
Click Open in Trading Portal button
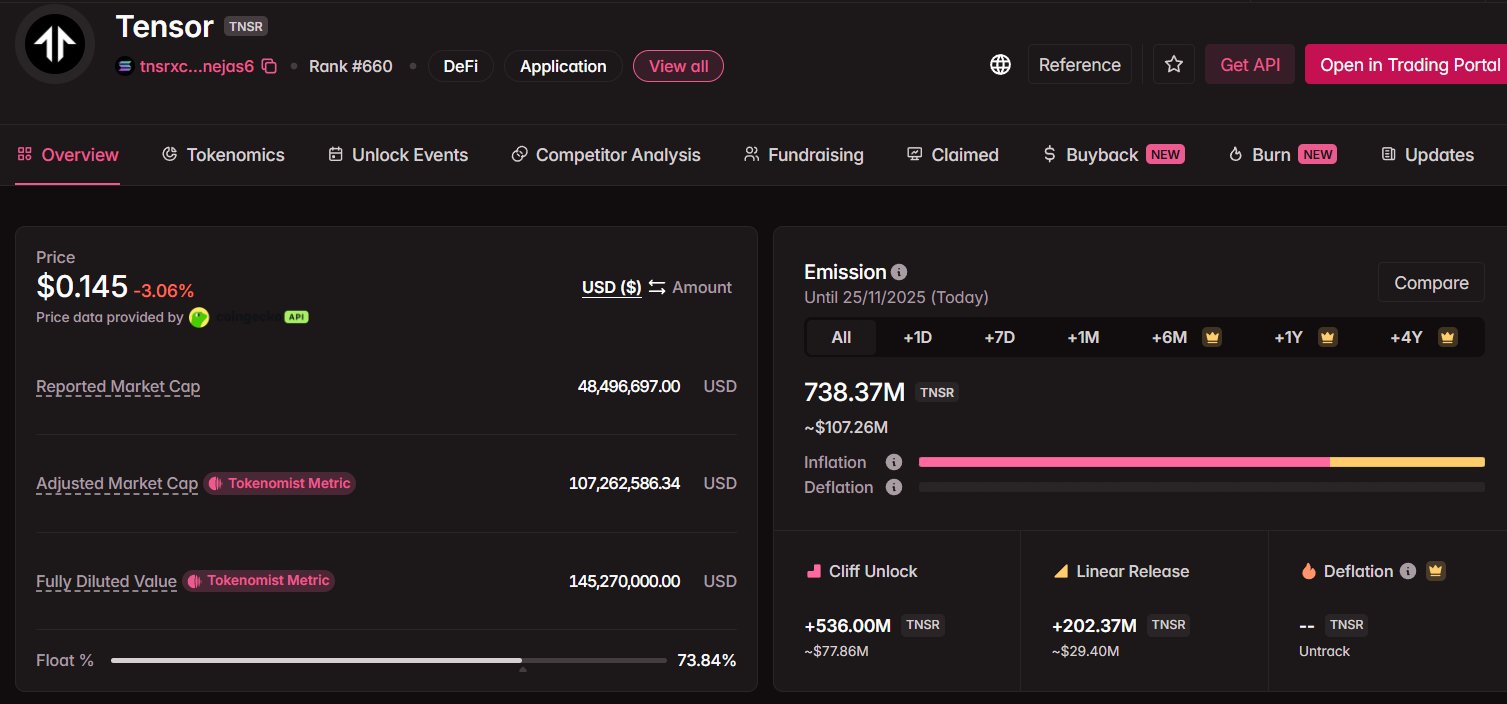(x=1409, y=65)
